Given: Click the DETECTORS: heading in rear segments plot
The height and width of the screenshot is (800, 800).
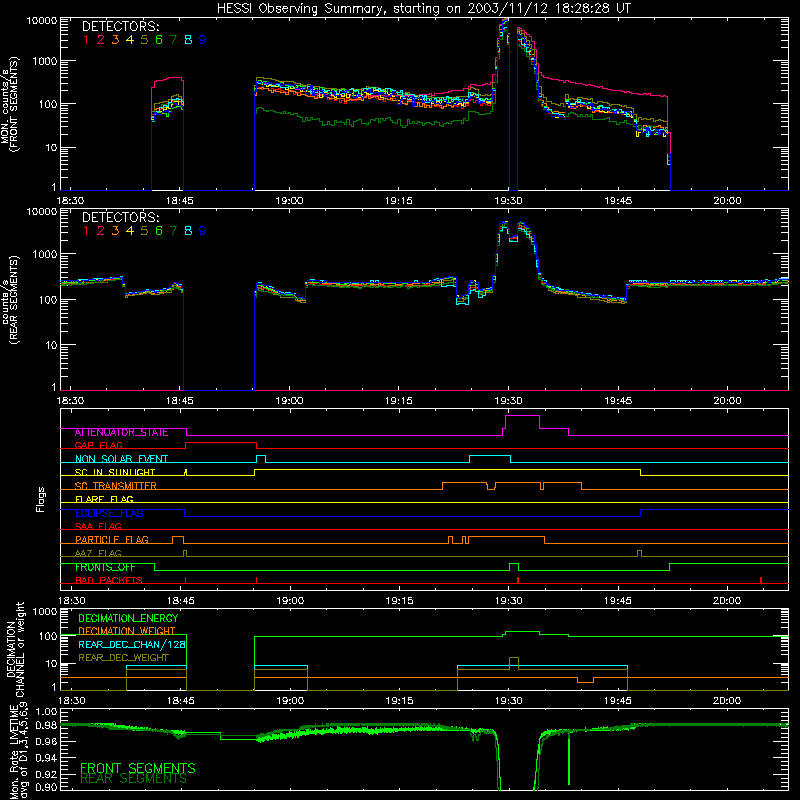Looking at the screenshot, I should tap(121, 218).
